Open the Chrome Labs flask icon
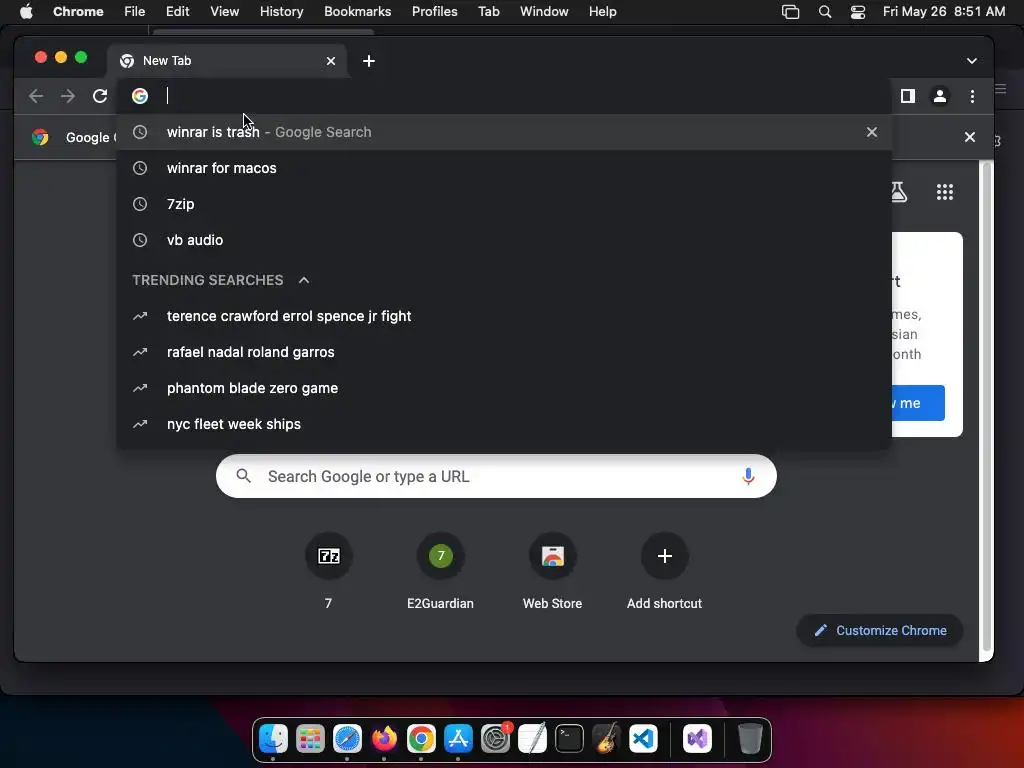This screenshot has height=768, width=1024. (x=899, y=192)
